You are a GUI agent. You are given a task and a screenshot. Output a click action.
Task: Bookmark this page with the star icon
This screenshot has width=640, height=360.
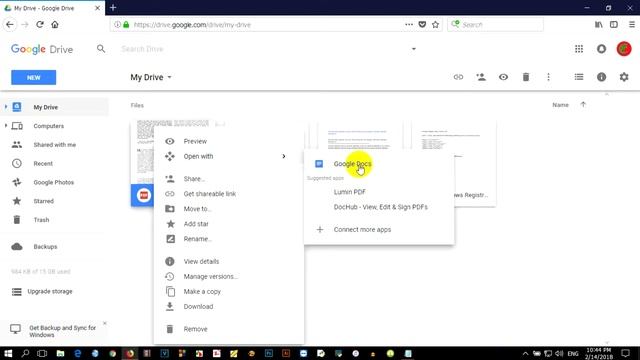436,24
